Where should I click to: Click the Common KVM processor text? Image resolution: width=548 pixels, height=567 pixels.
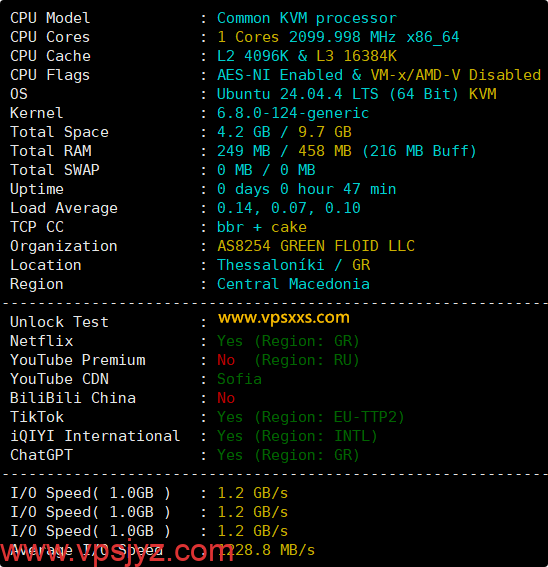(x=307, y=18)
